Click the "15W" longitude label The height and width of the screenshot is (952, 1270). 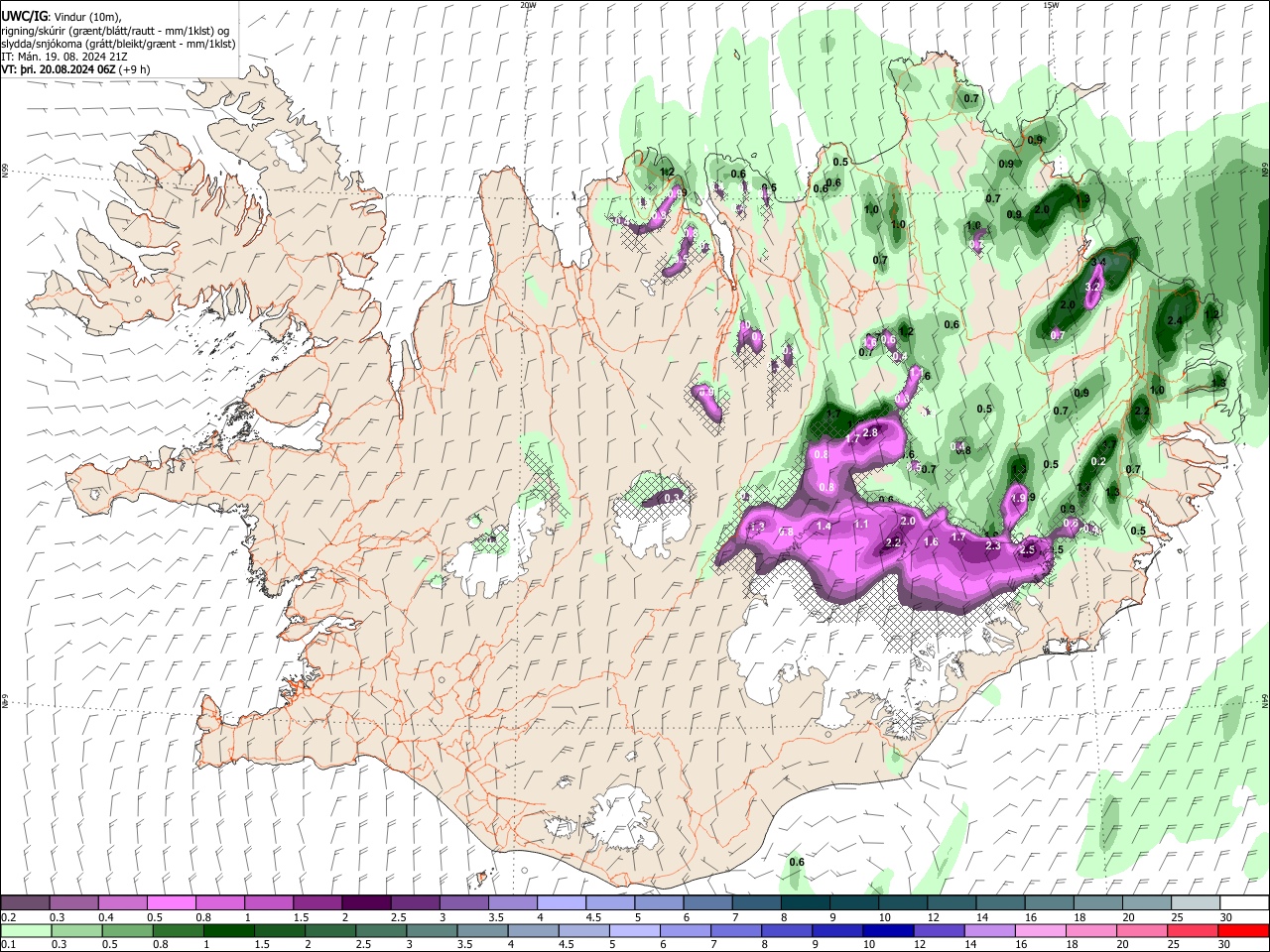pyautogui.click(x=1050, y=5)
